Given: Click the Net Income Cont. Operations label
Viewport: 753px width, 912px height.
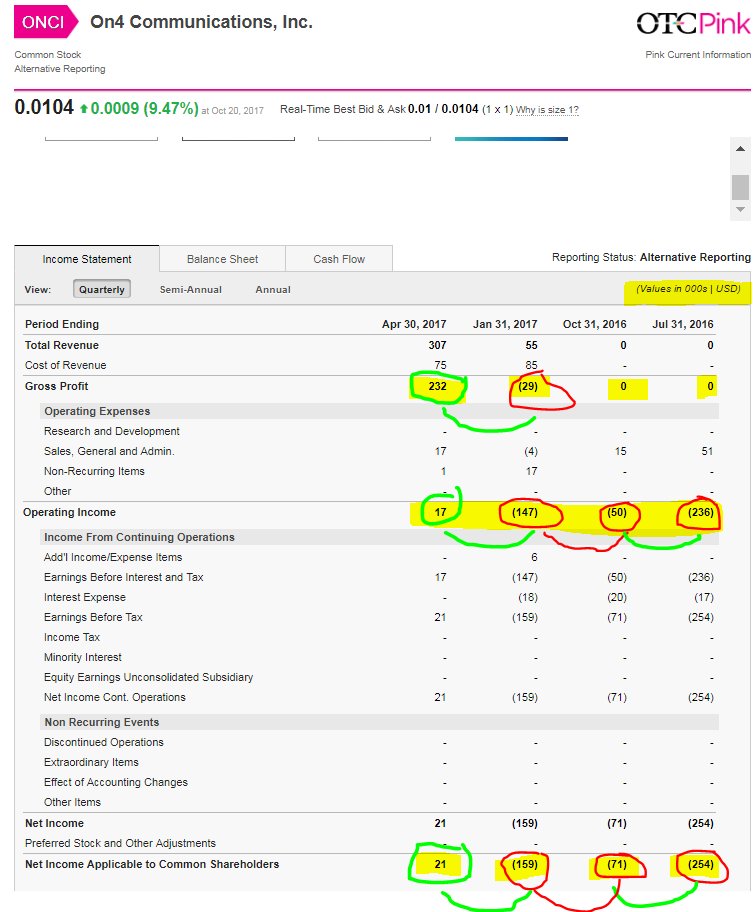Looking at the screenshot, I should coord(115,697).
